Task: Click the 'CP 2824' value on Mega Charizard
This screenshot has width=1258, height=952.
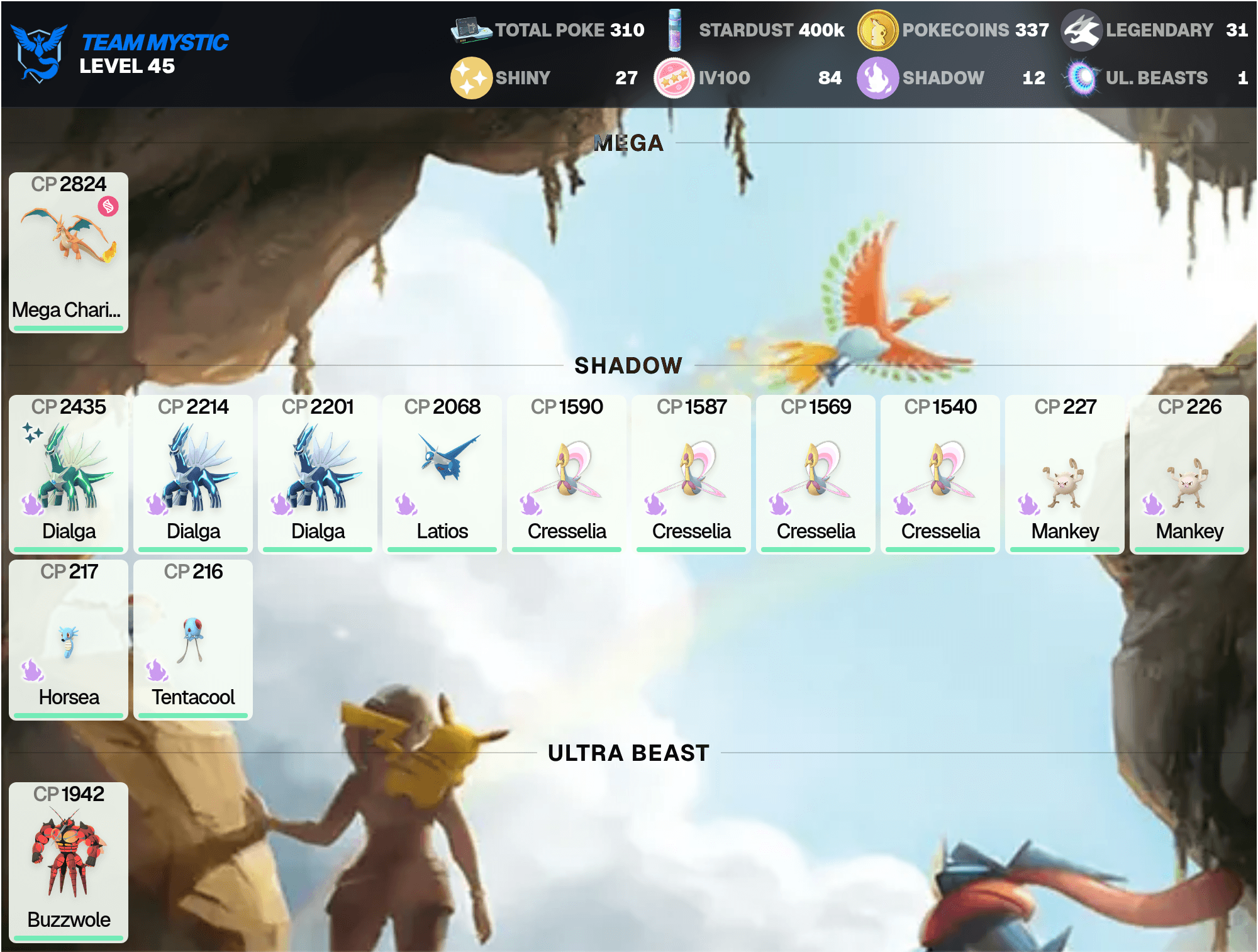Action: (69, 184)
